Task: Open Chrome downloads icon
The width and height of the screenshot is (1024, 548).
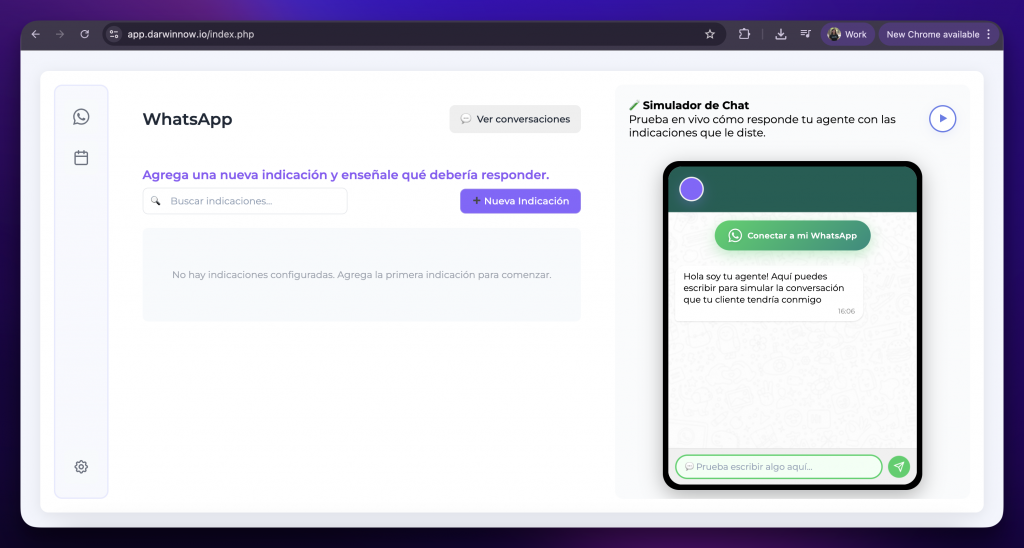Action: (780, 34)
